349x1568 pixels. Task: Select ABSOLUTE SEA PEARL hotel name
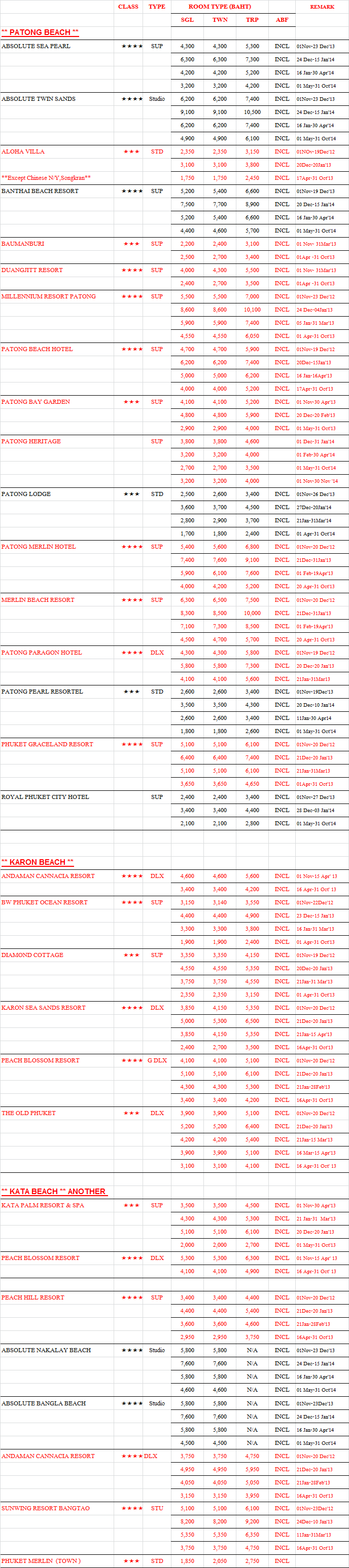pos(36,46)
